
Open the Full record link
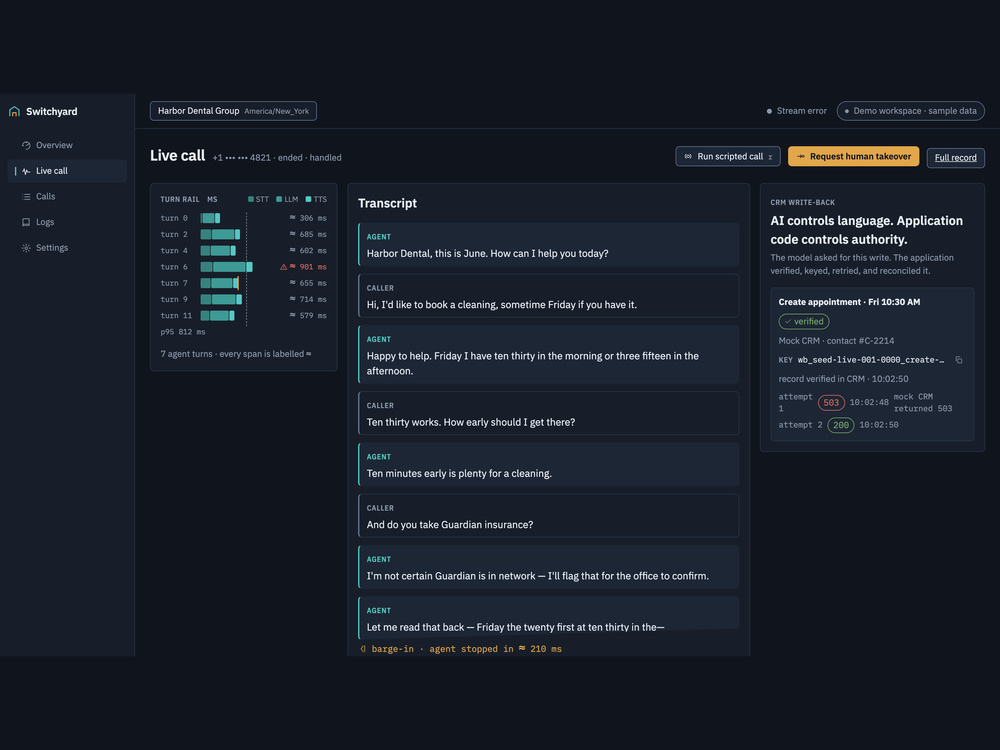click(955, 158)
